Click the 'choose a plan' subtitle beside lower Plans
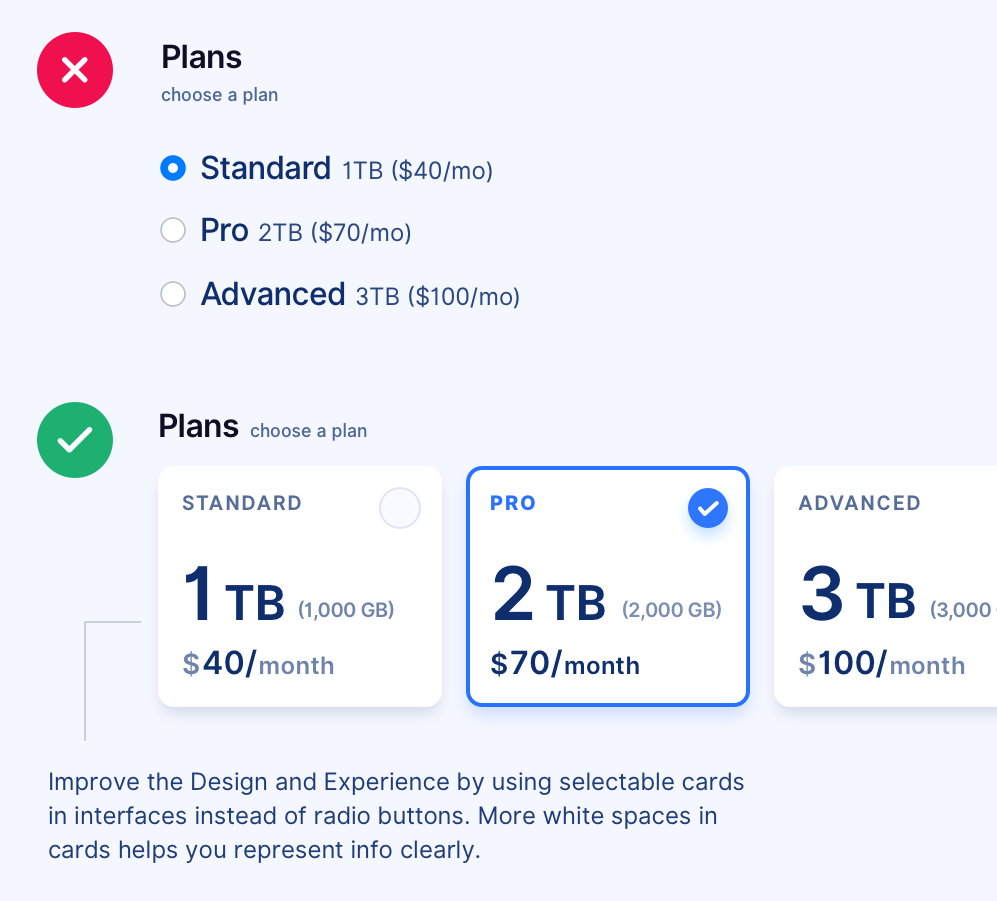 (308, 430)
